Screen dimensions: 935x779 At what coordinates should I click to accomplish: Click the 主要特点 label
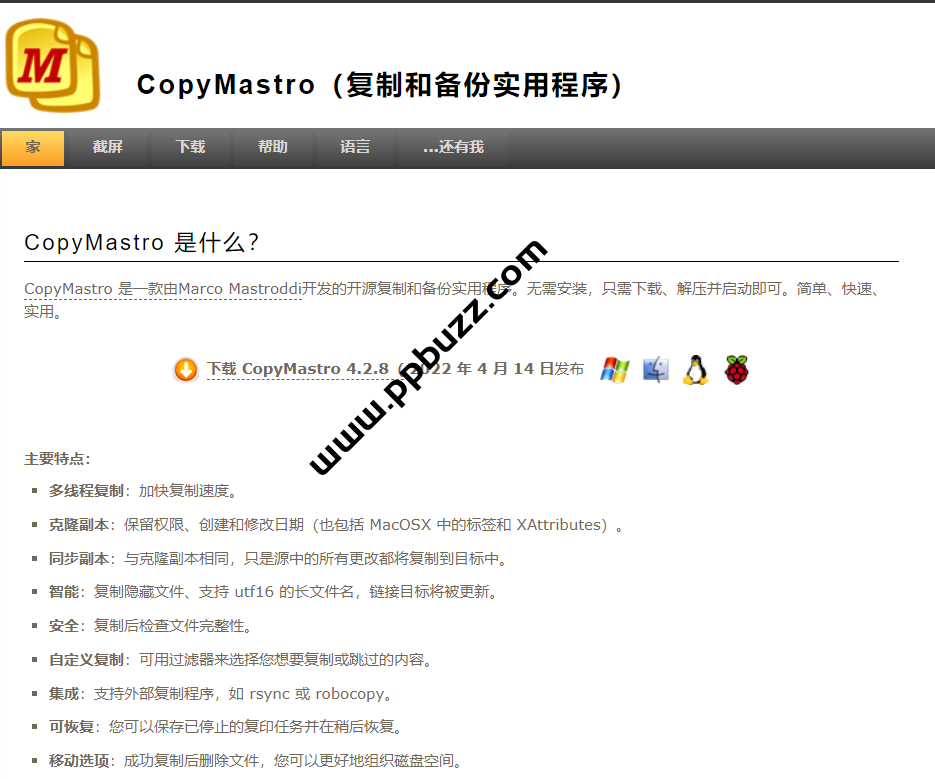pyautogui.click(x=57, y=459)
